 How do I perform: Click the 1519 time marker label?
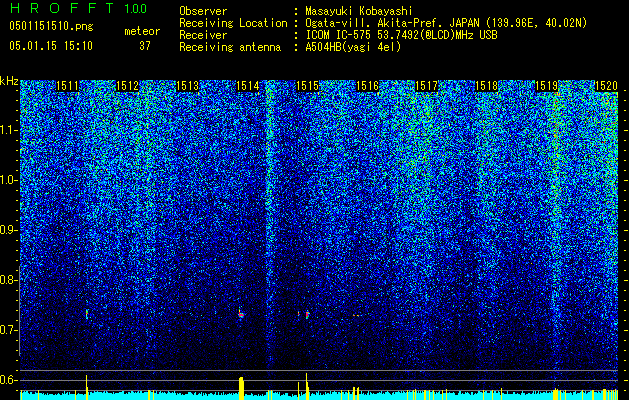click(547, 86)
